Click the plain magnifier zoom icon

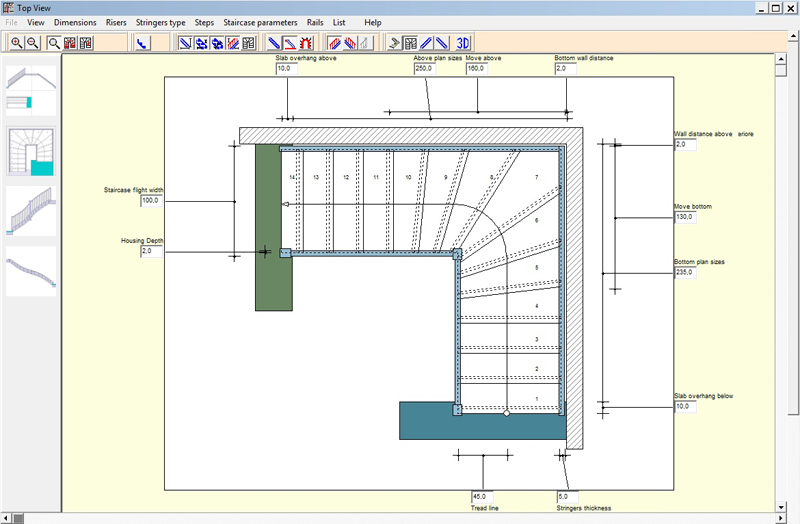[x=54, y=43]
